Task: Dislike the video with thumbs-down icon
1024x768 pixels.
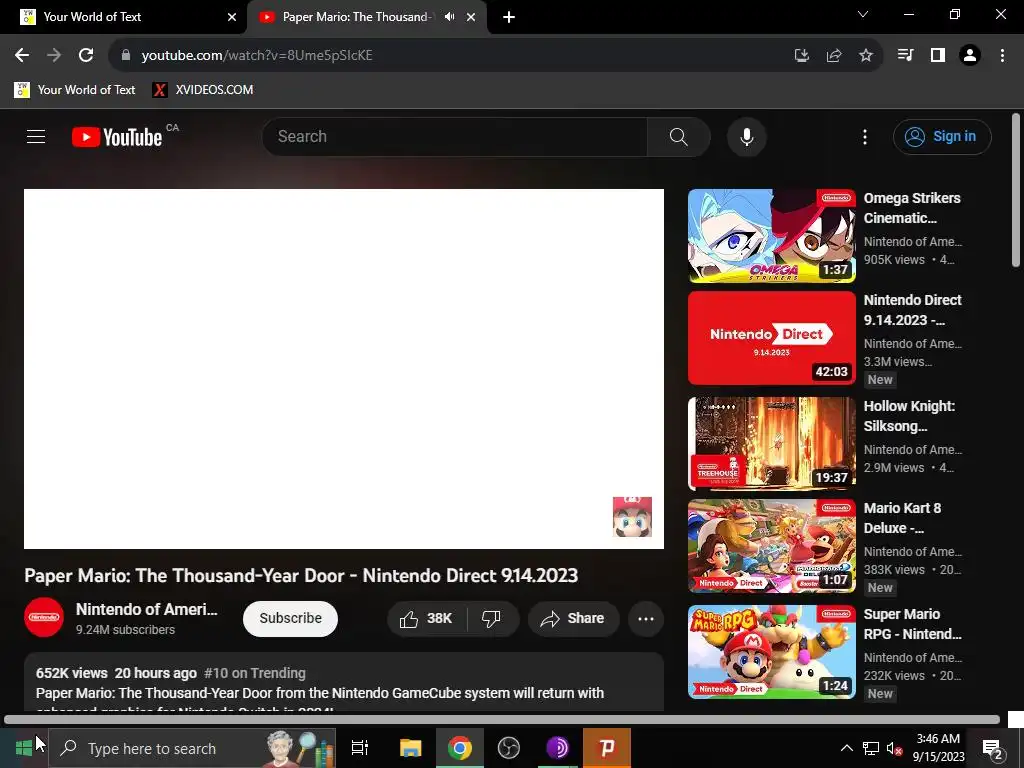Action: 492,618
